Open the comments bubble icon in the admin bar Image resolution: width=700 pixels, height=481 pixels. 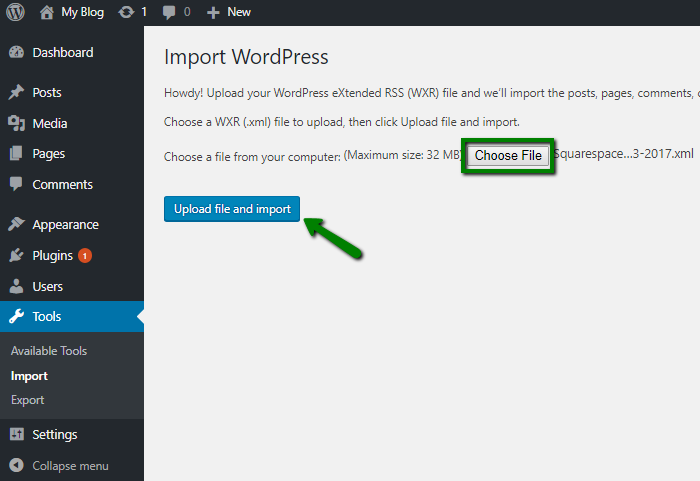coord(169,13)
